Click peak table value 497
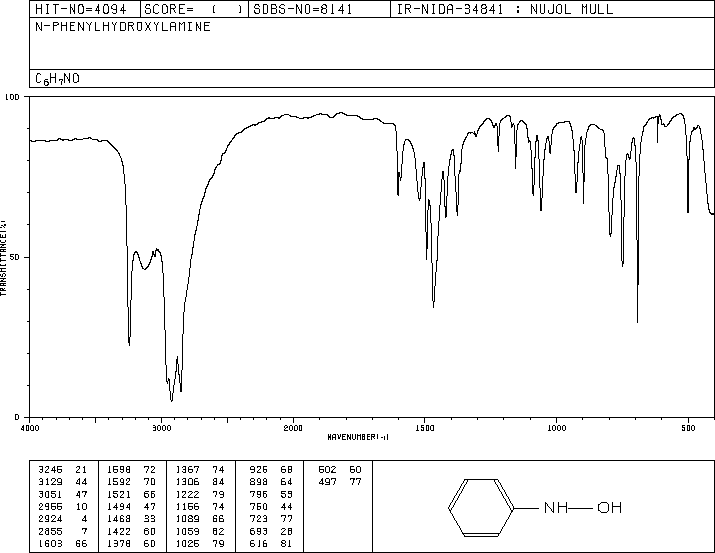The width and height of the screenshot is (715, 553). pyautogui.click(x=327, y=482)
